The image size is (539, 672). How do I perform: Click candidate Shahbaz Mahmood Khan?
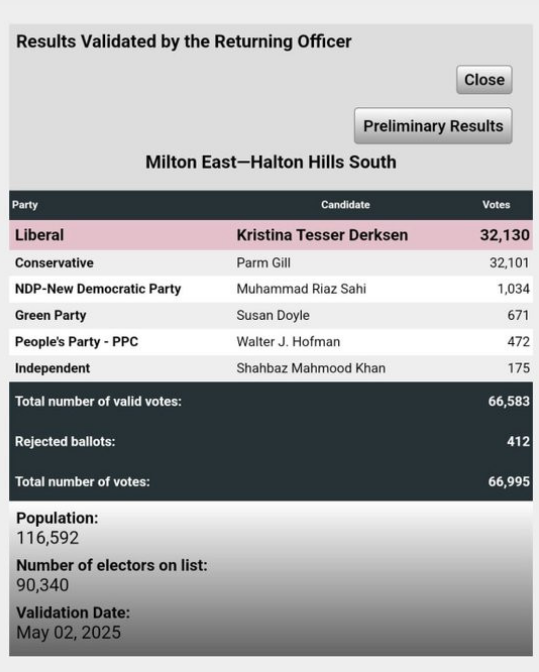pyautogui.click(x=311, y=368)
